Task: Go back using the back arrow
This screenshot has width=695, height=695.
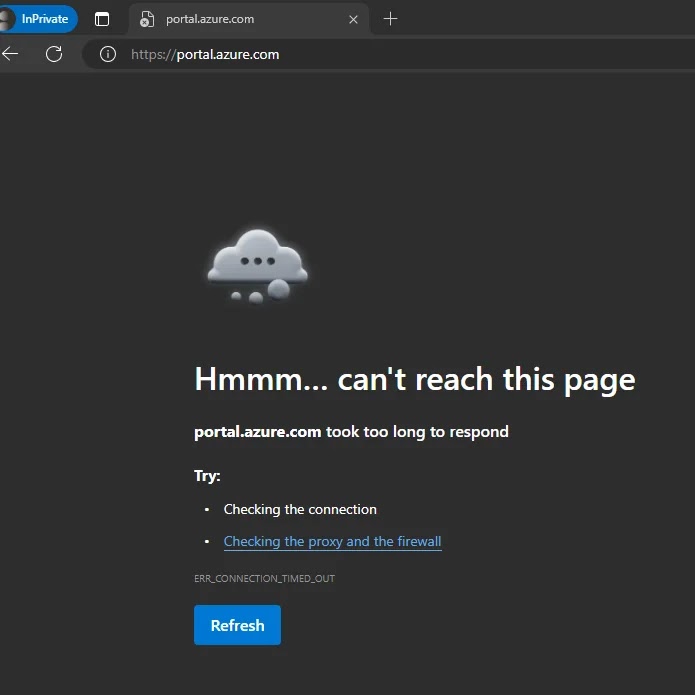Action: (x=10, y=54)
